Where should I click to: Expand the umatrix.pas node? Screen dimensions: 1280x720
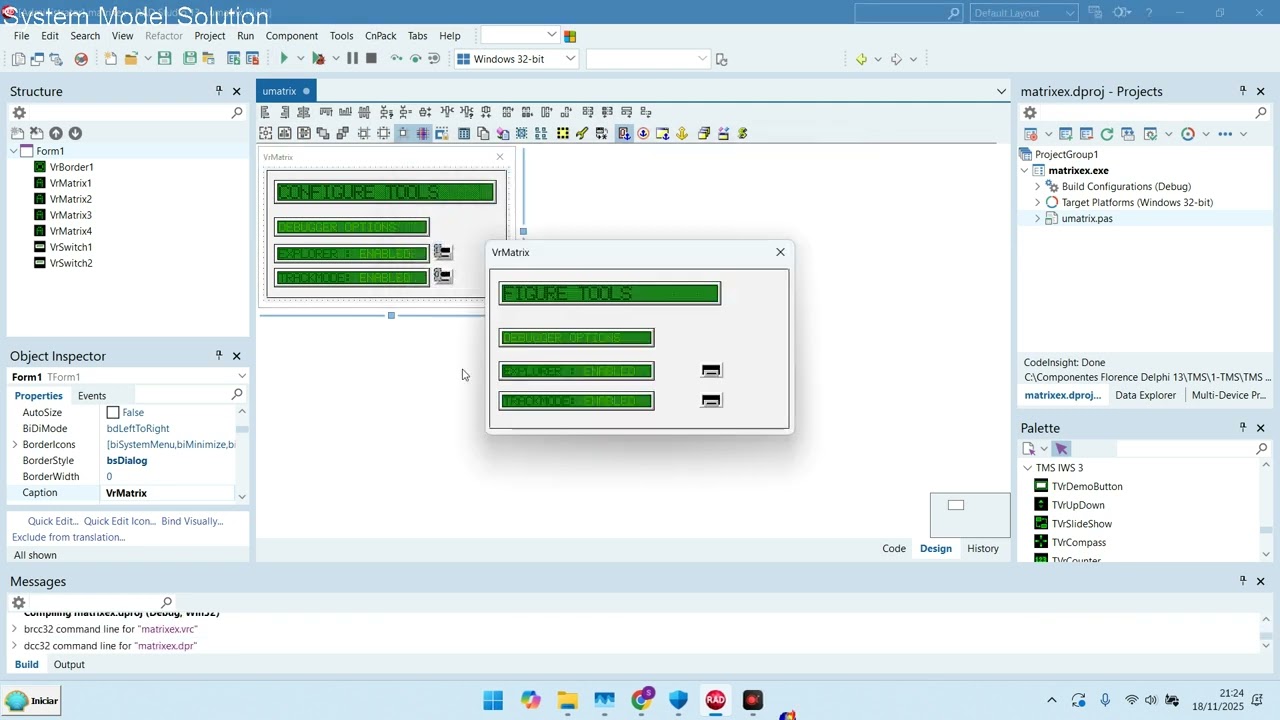tap(1038, 218)
